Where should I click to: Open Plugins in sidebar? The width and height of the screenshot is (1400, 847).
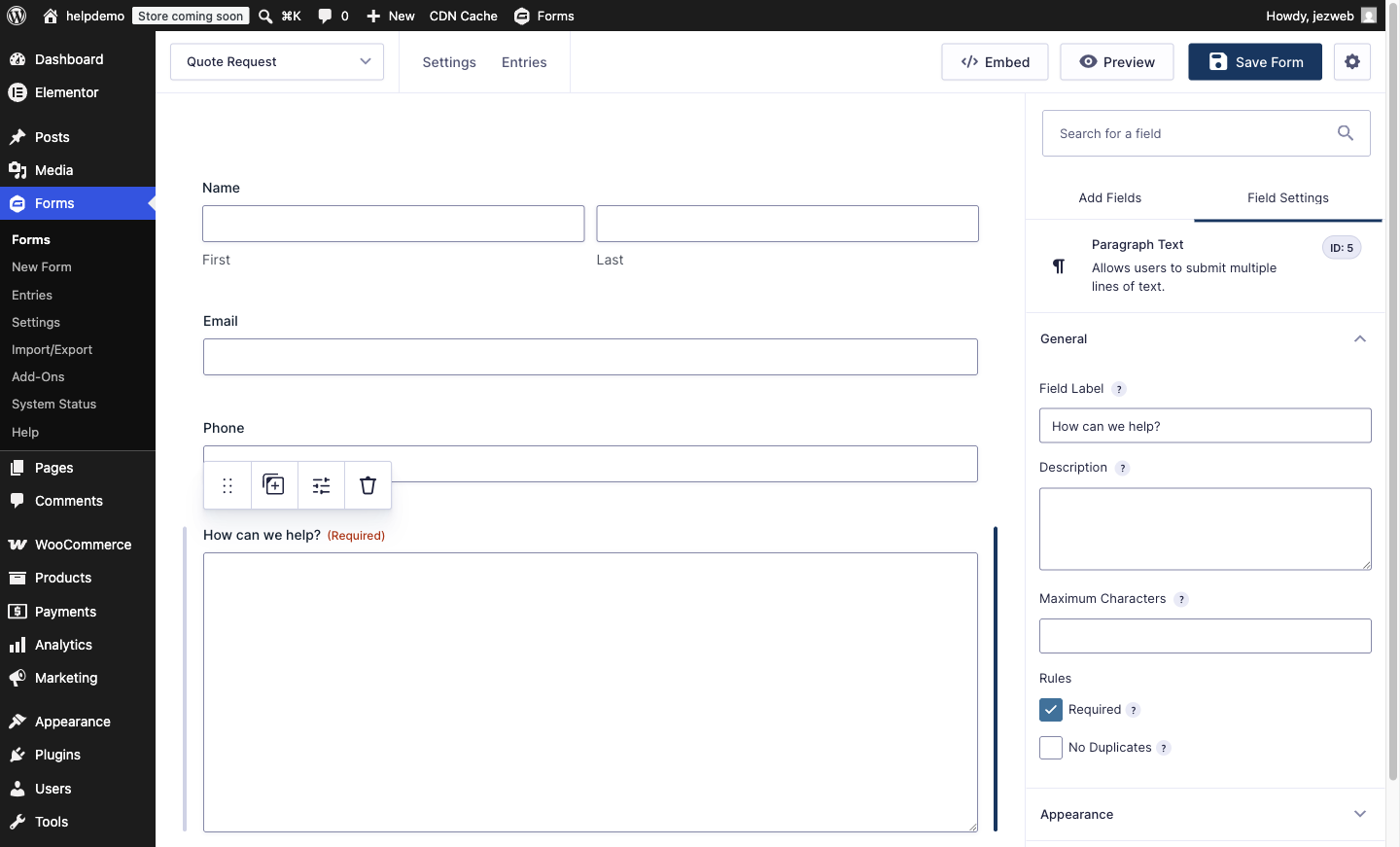coord(78,755)
